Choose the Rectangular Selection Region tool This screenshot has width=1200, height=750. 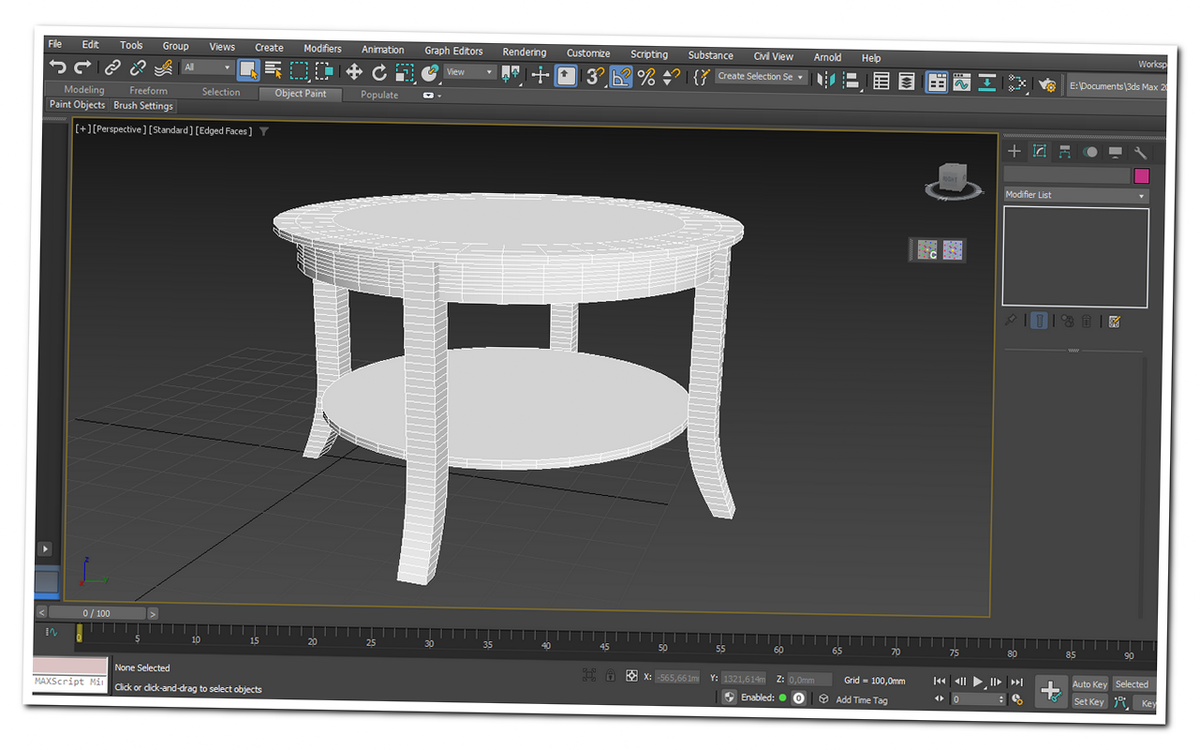[x=299, y=71]
